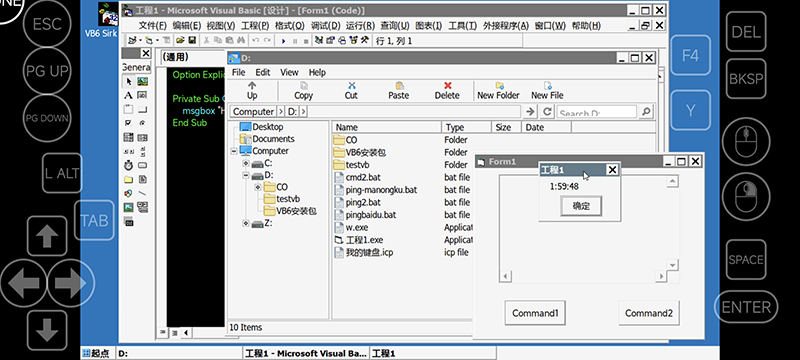Click Save Project floppy icon in VB toolbar

192,41
